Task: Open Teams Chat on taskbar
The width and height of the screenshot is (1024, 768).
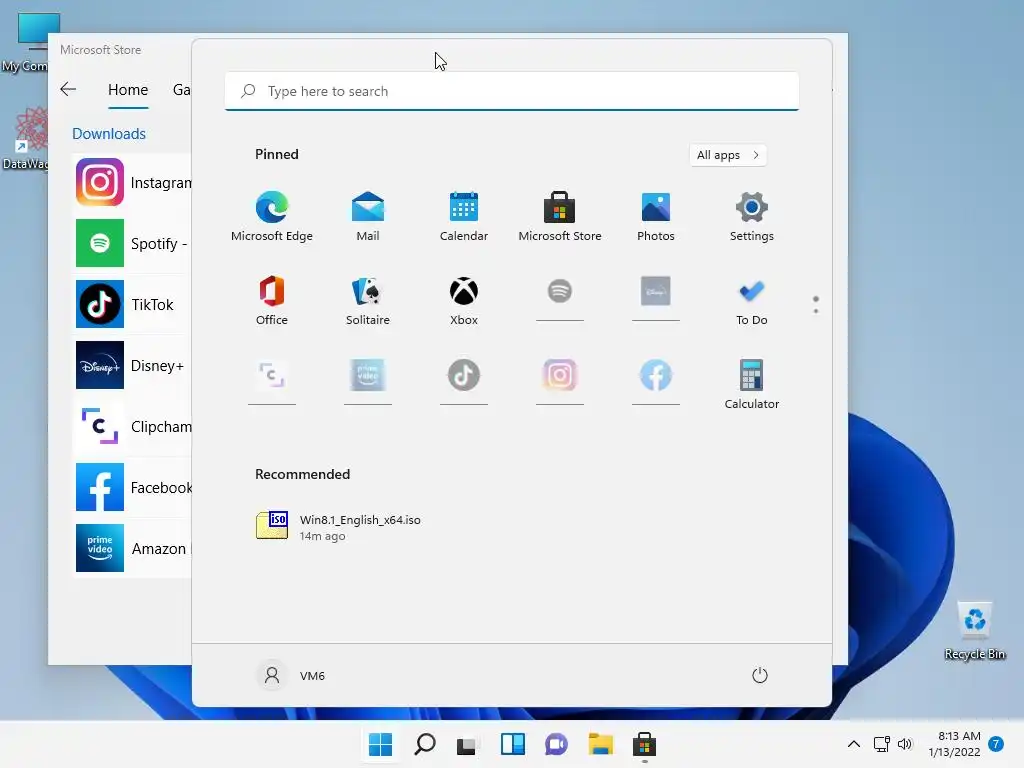Action: 556,744
